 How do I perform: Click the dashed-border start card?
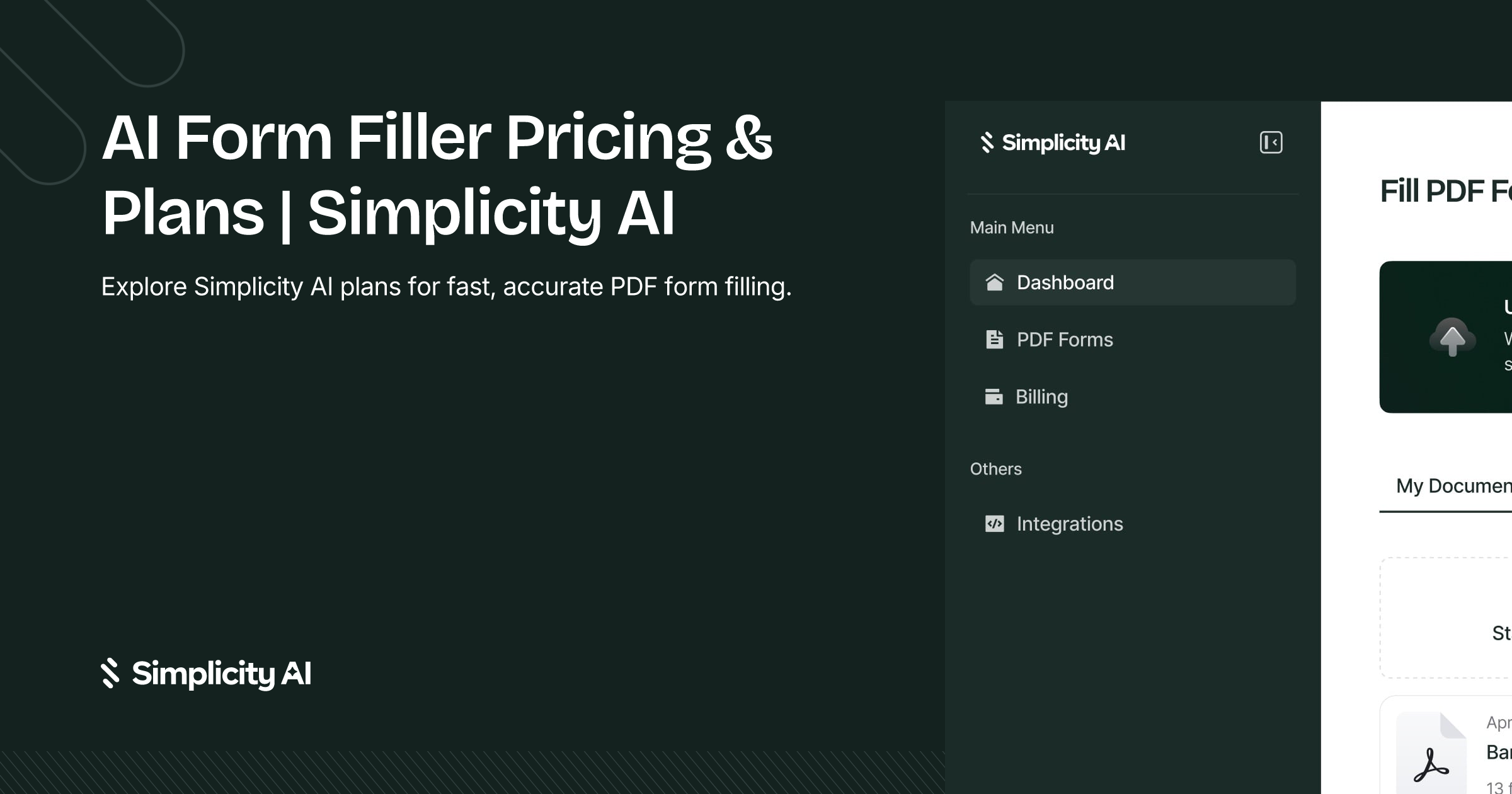(1446, 618)
